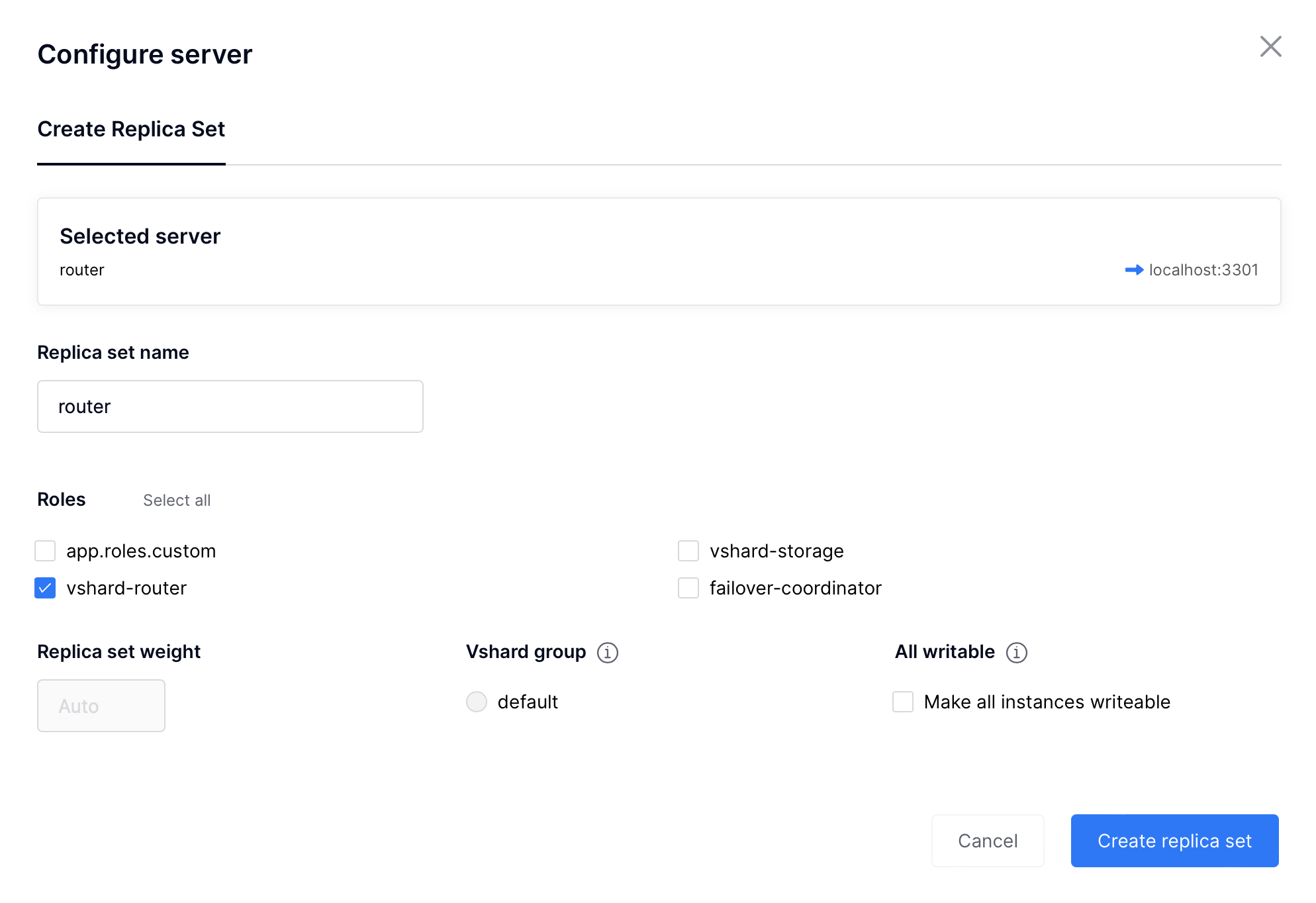Select the vshard-router label text

pos(126,588)
